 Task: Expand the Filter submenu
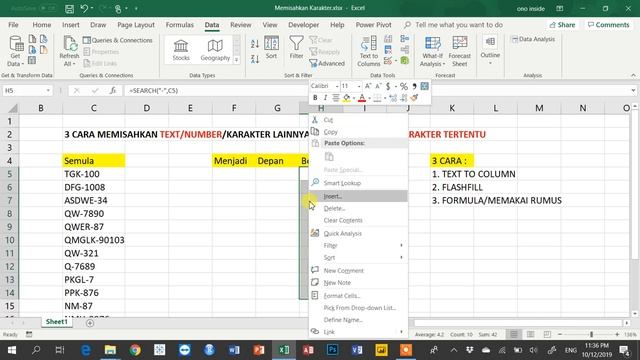click(358, 245)
